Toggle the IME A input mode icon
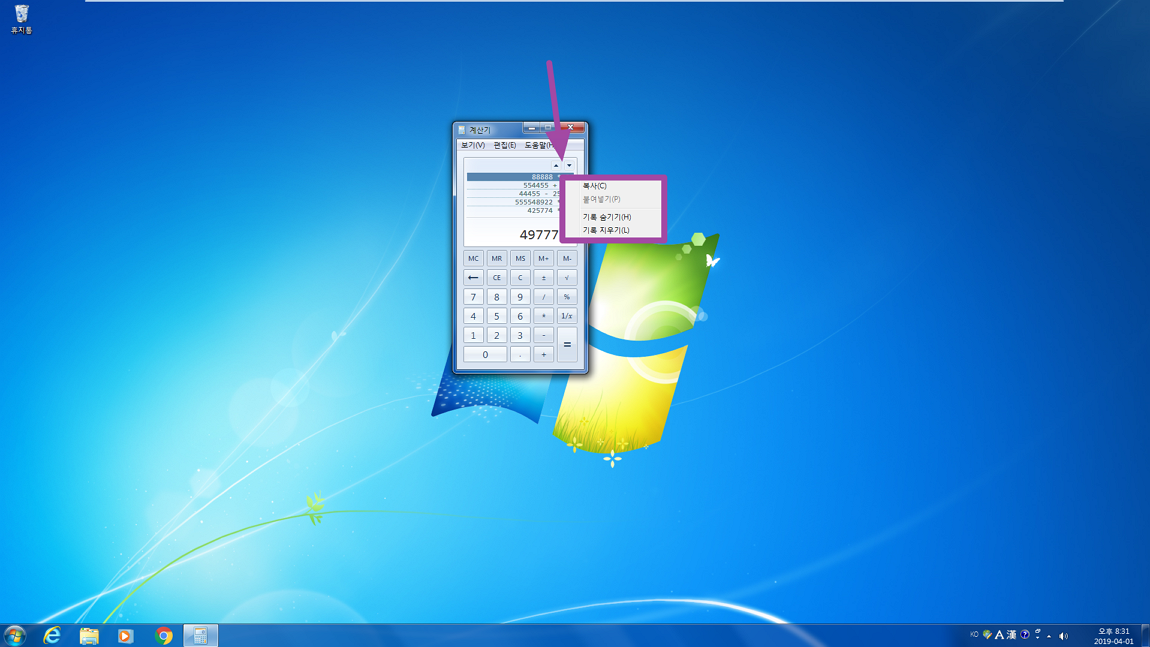1150x647 pixels. (999, 635)
